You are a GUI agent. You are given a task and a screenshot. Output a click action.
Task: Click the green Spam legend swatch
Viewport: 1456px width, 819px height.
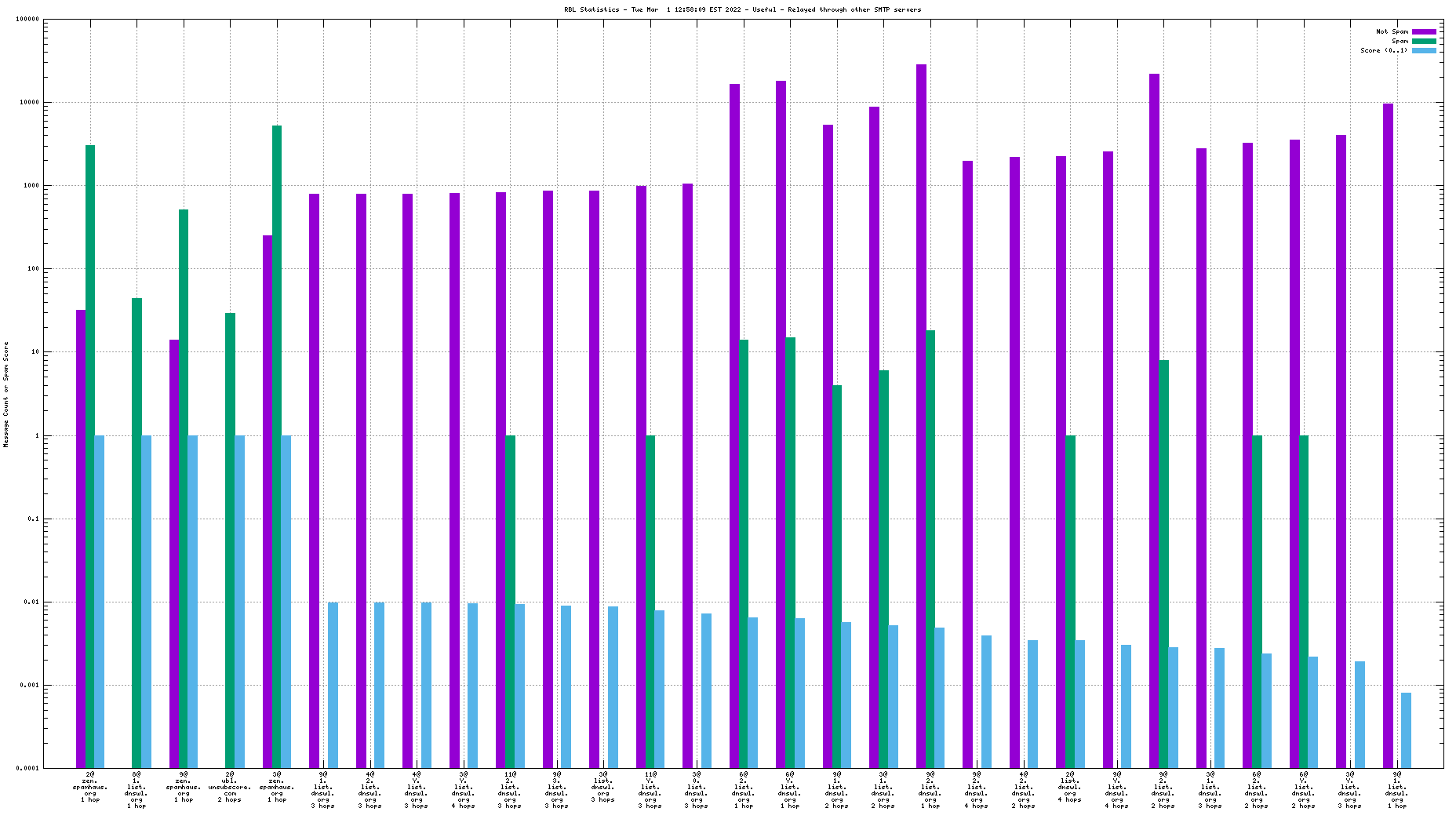tap(1424, 41)
